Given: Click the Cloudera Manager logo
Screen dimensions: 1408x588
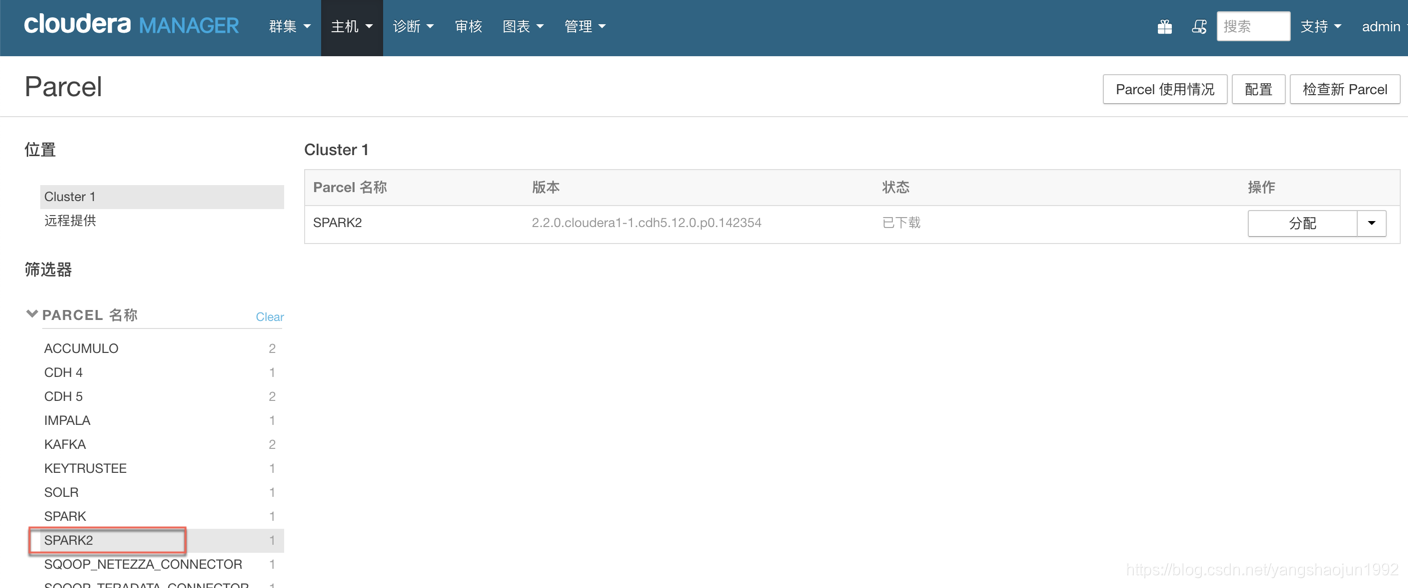Looking at the screenshot, I should 131,25.
